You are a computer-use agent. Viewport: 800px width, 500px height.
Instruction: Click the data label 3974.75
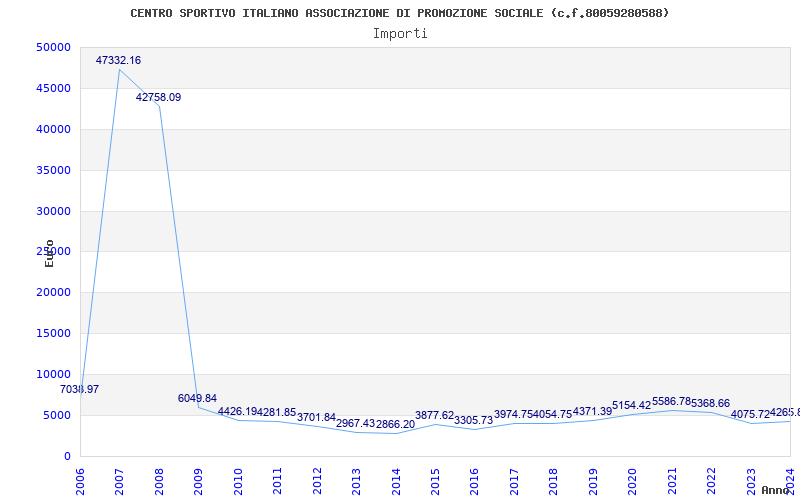514,415
